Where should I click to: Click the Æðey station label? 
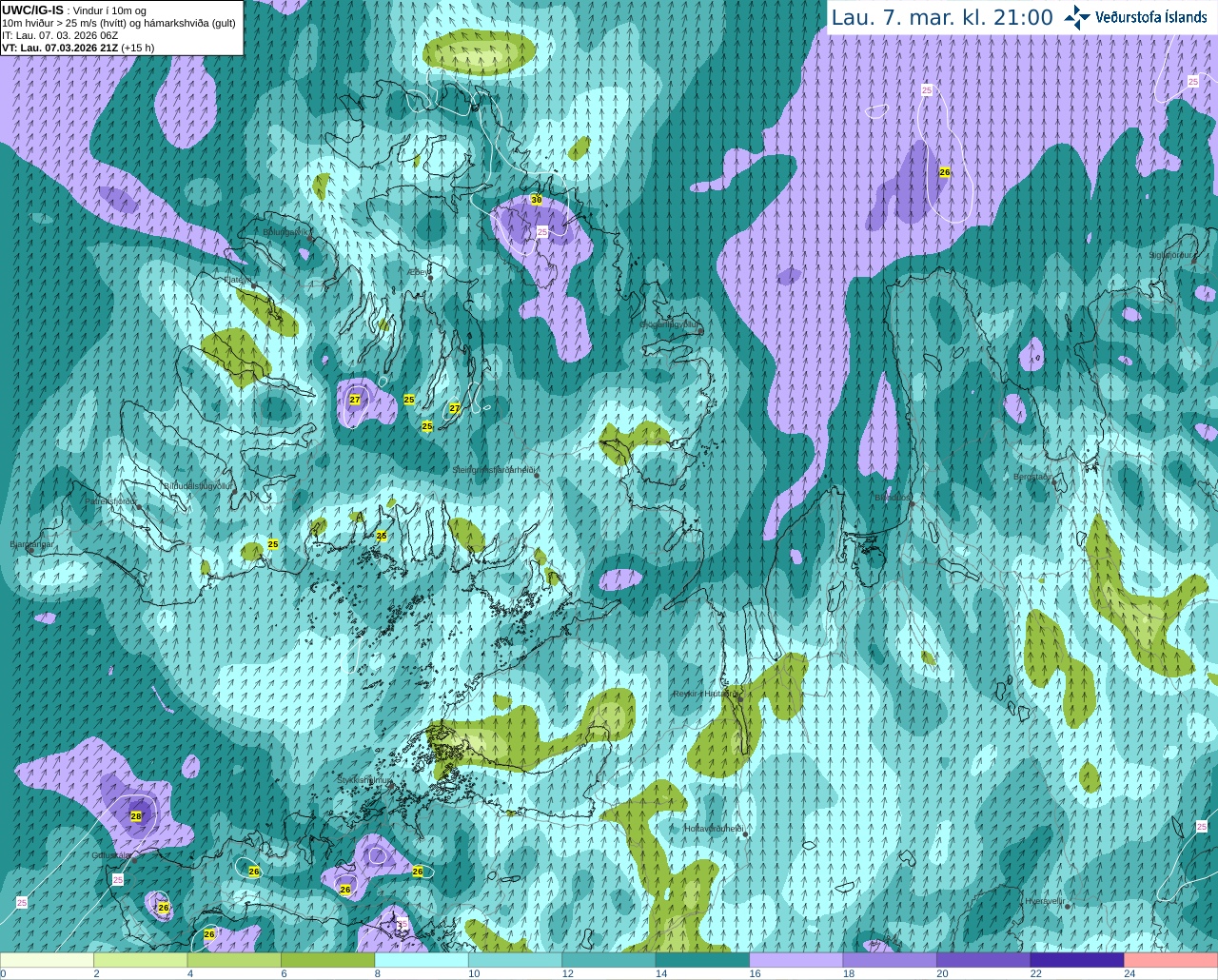pyautogui.click(x=418, y=272)
